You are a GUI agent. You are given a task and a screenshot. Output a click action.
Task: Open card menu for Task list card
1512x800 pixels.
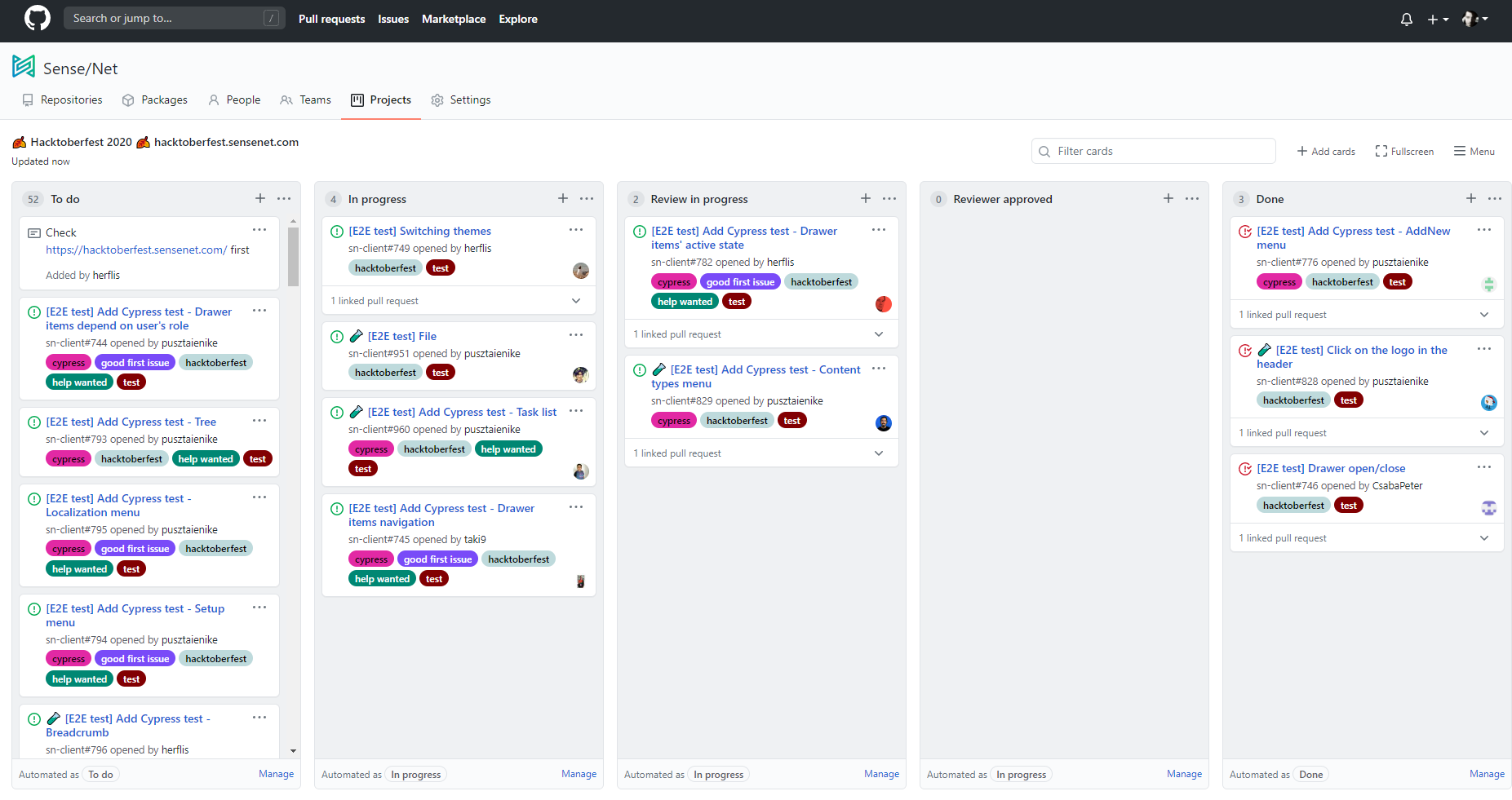pos(576,411)
